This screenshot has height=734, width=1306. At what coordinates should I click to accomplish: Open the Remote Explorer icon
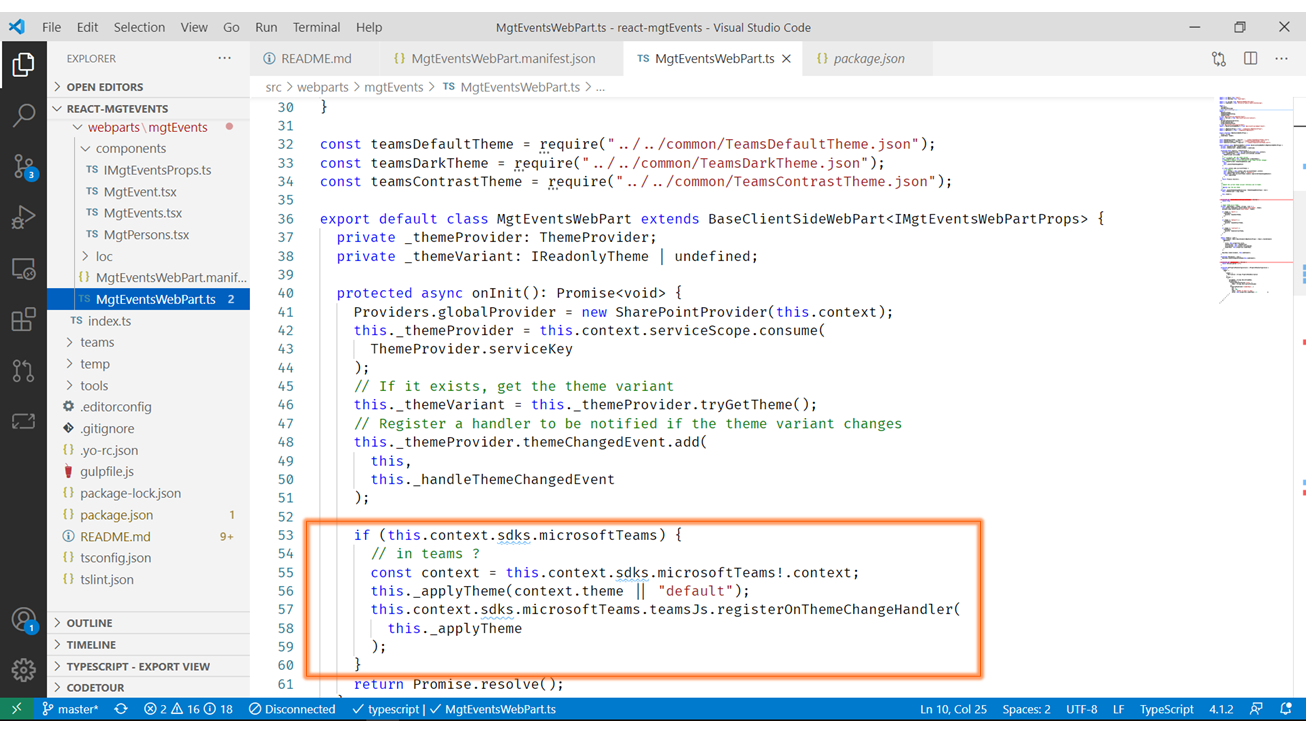coord(23,269)
